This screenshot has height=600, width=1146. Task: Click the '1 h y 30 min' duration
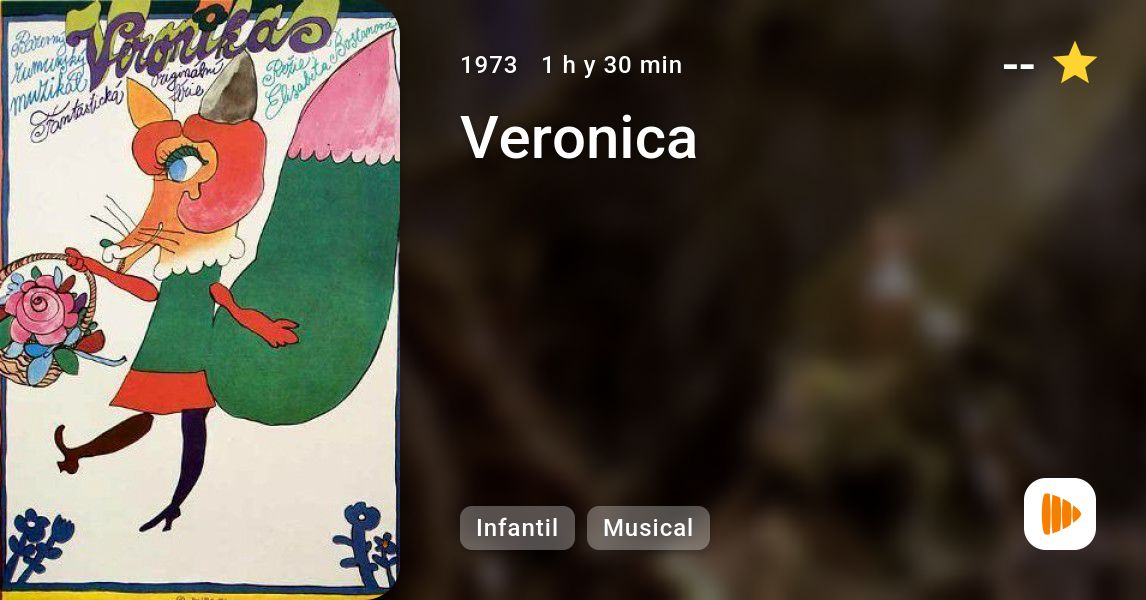tap(612, 65)
